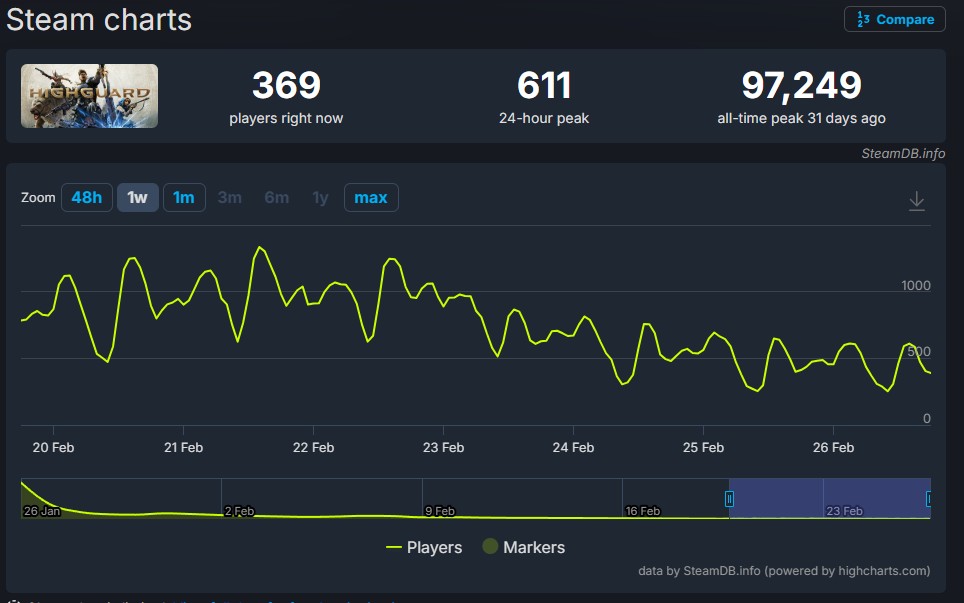Image resolution: width=964 pixels, height=603 pixels.
Task: Click the green Markers legend circle
Action: click(490, 547)
